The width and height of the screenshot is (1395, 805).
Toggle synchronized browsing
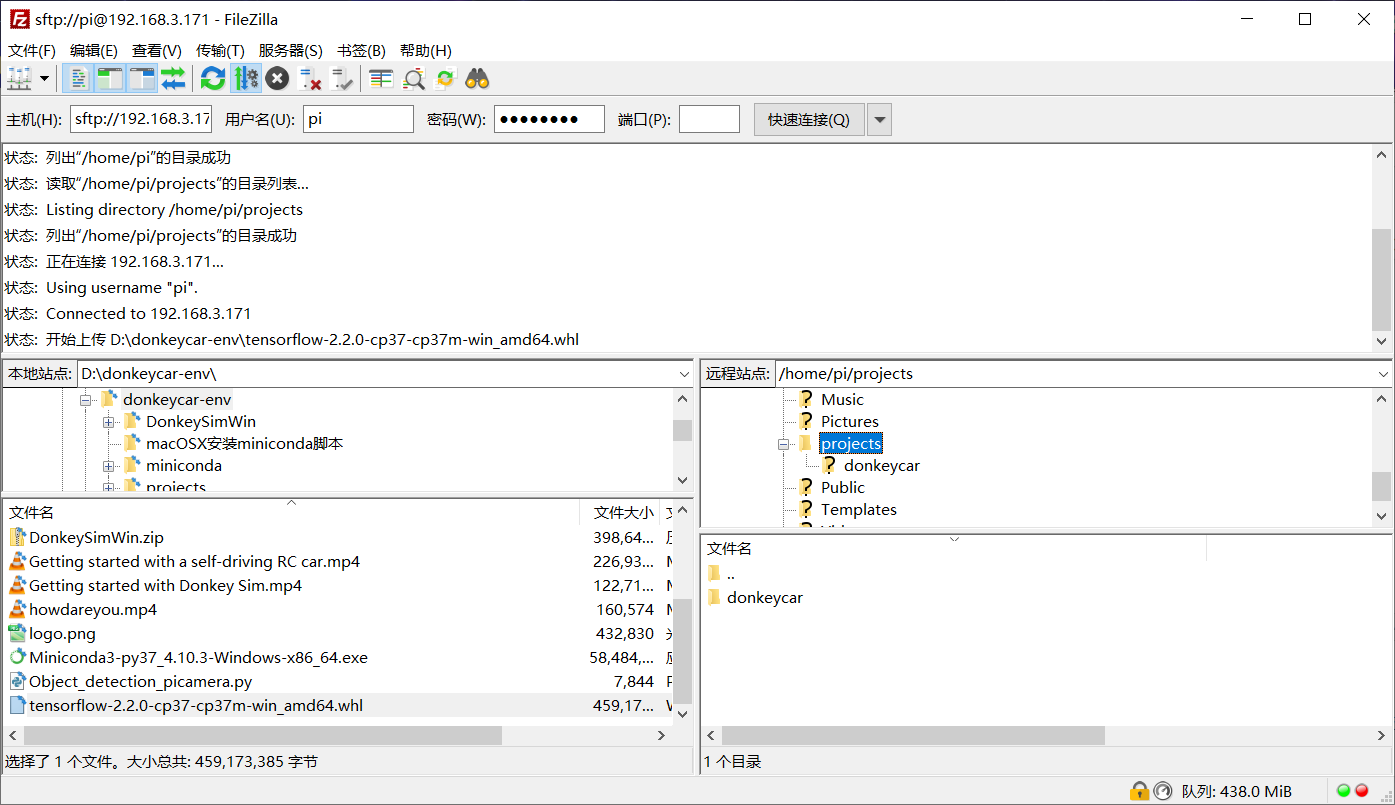(x=445, y=78)
